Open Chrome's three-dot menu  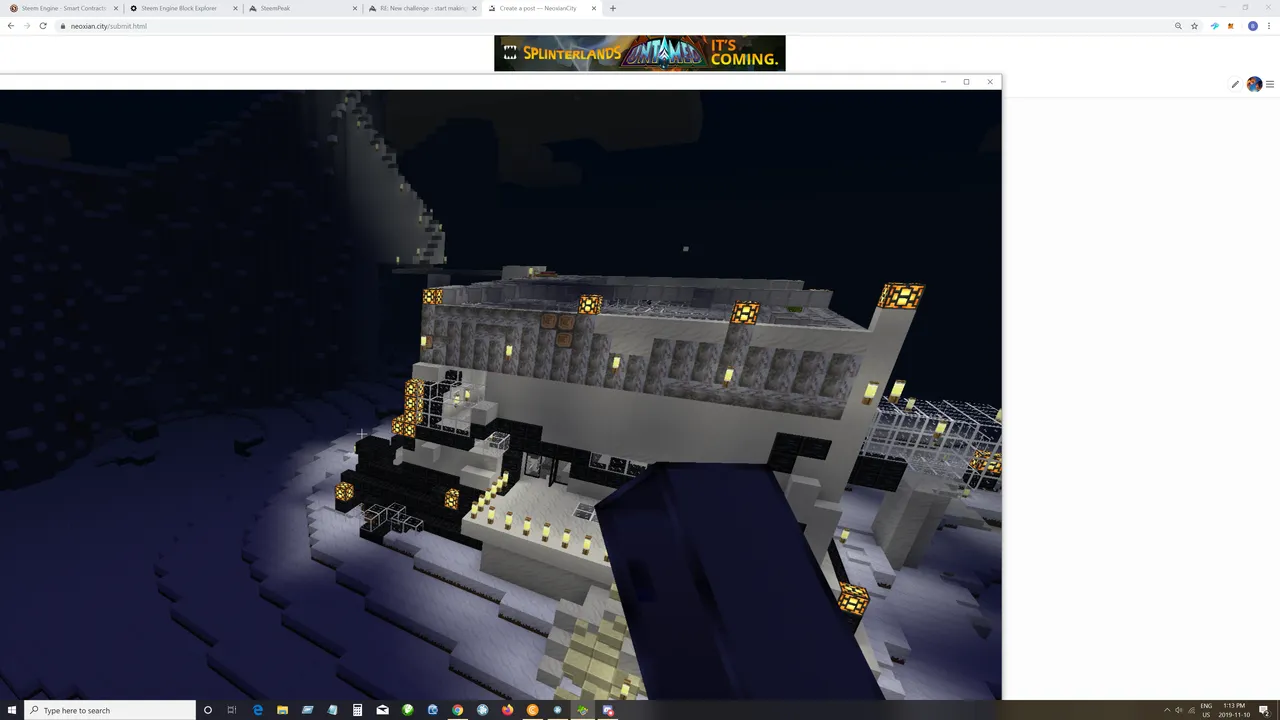(1269, 26)
